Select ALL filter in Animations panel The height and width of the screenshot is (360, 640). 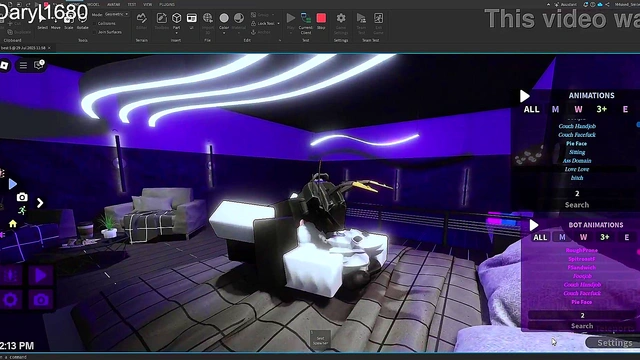click(531, 109)
